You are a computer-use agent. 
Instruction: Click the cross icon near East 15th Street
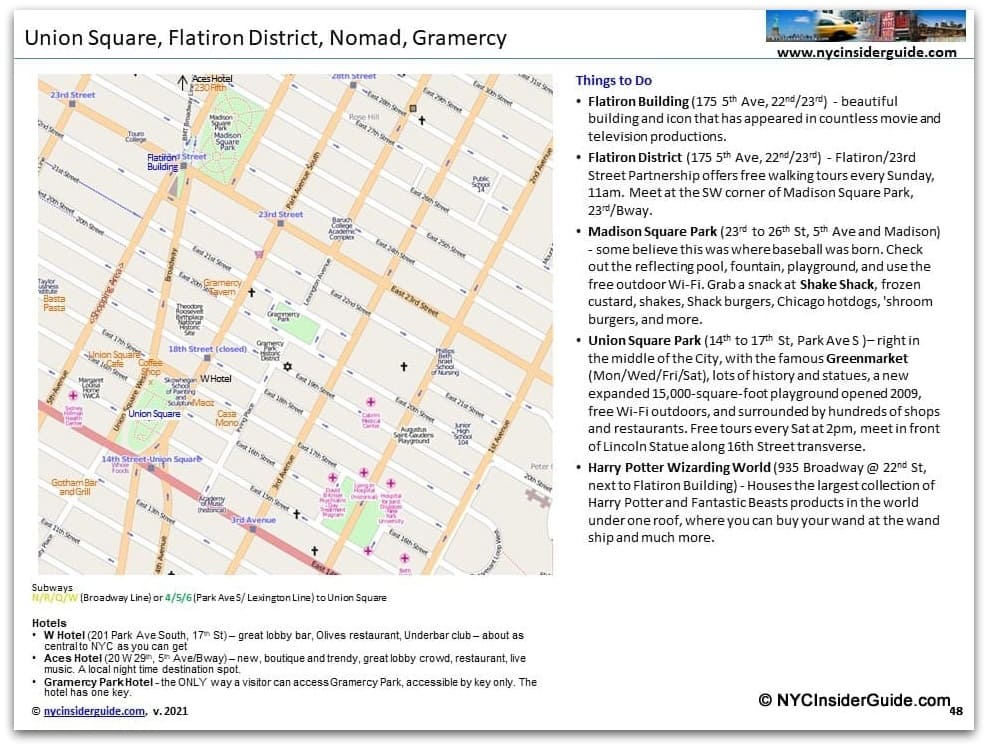296,514
